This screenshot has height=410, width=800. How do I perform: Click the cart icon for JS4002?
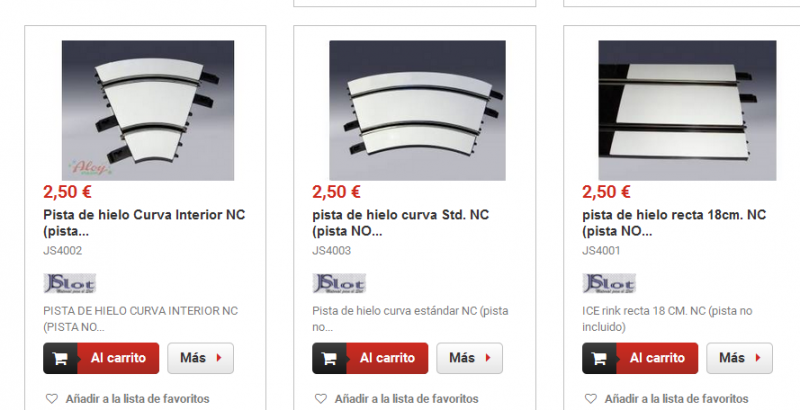coord(60,358)
